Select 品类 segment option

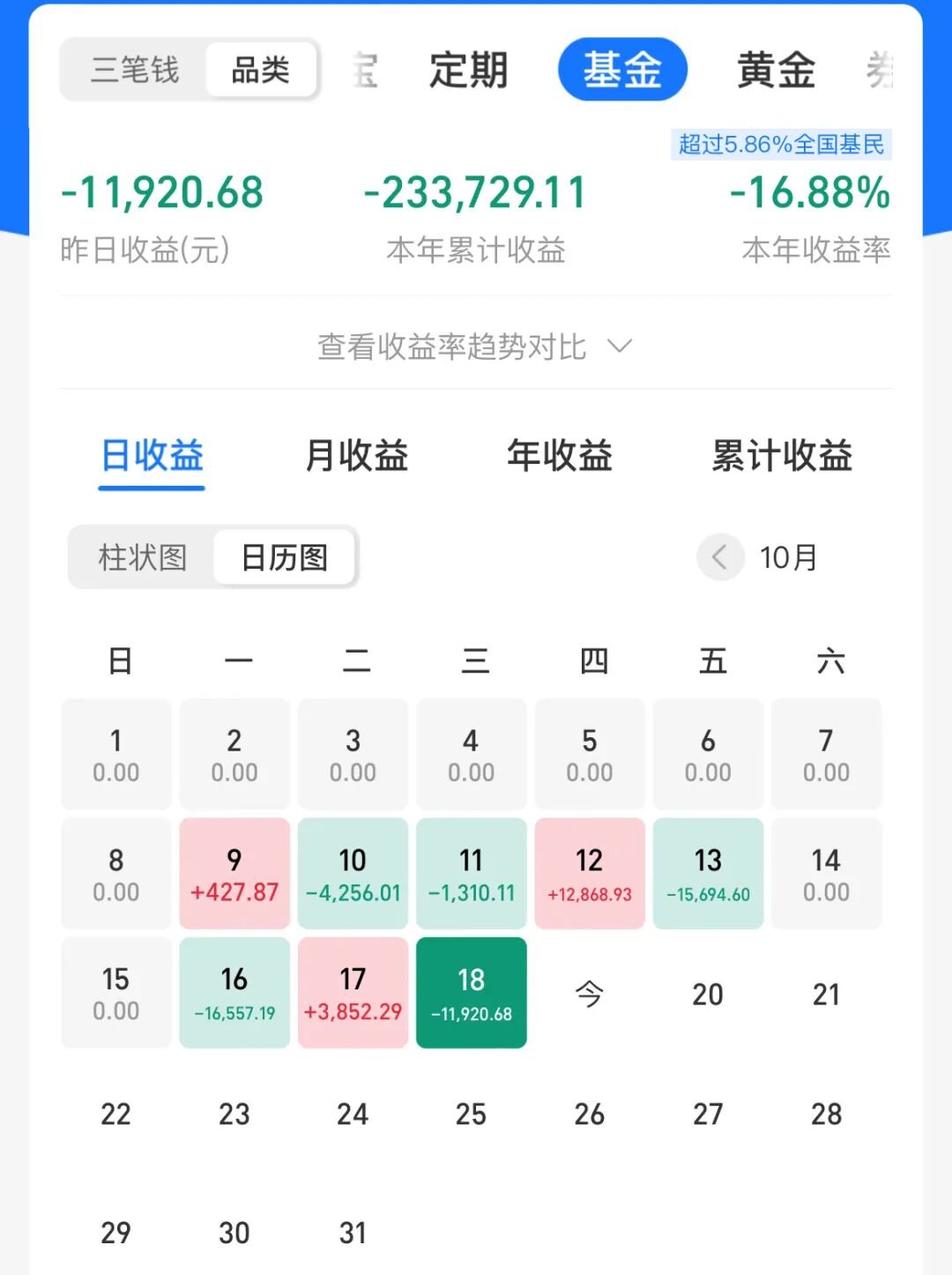pos(261,70)
